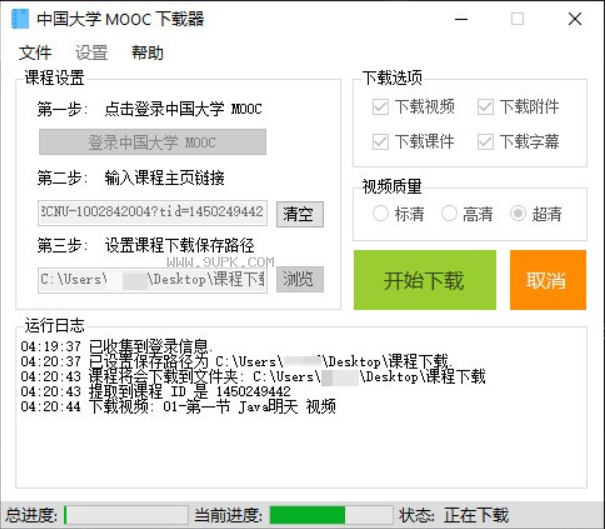The image size is (606, 529).
Task: Click the course homepage link input field
Action: click(x=152, y=213)
